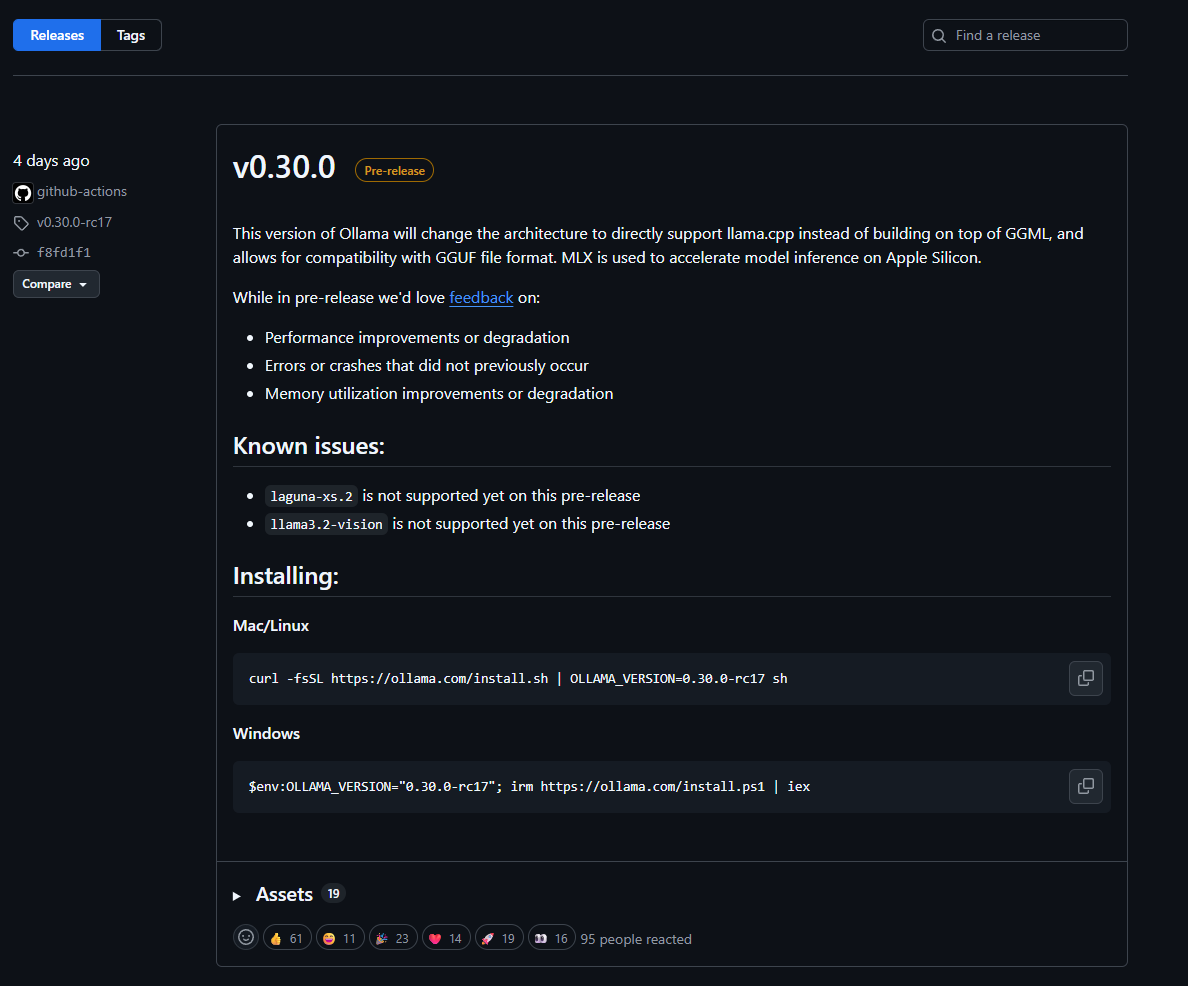Open the v0.30.0-rc17 tag link

74,222
